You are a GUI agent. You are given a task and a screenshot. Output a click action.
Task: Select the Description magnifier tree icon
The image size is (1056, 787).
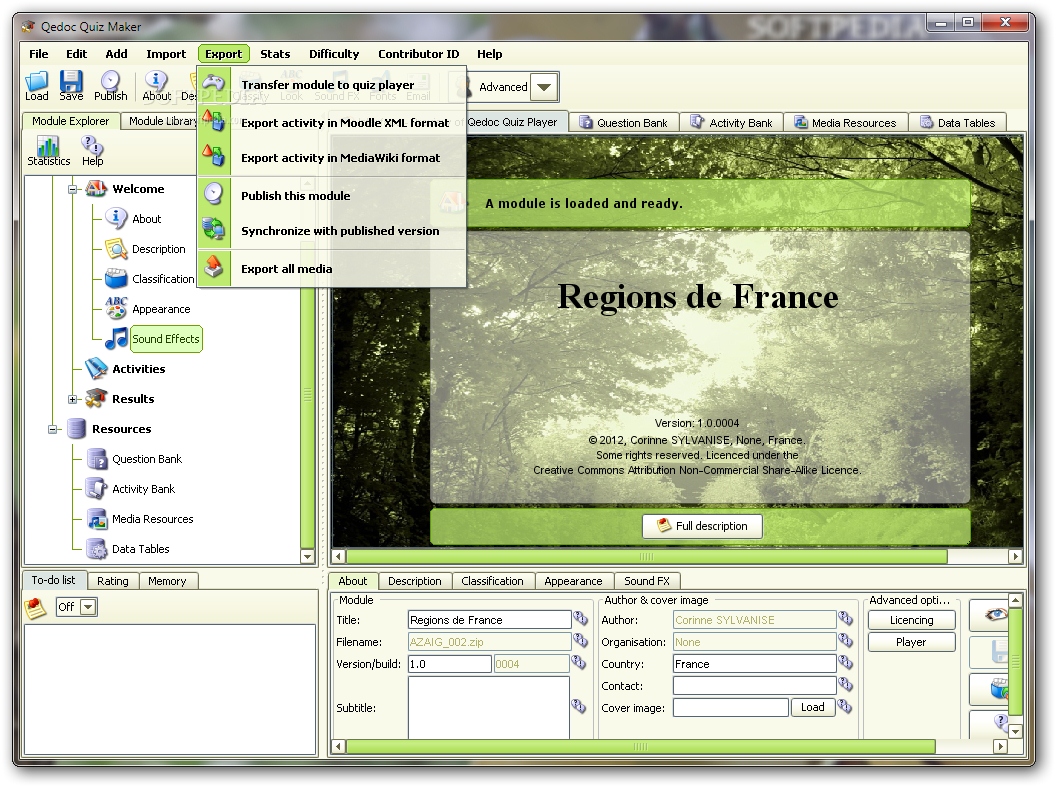[x=116, y=248]
